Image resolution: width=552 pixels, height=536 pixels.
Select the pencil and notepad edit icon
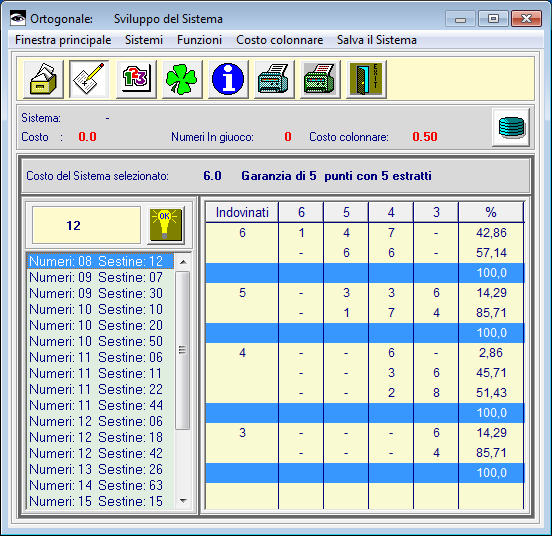tap(89, 79)
